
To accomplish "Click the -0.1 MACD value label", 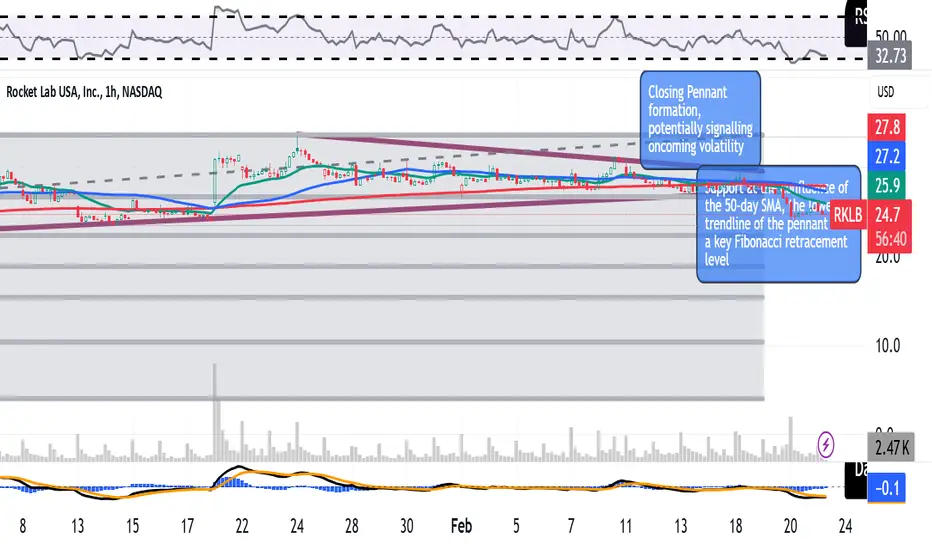I will tap(887, 488).
